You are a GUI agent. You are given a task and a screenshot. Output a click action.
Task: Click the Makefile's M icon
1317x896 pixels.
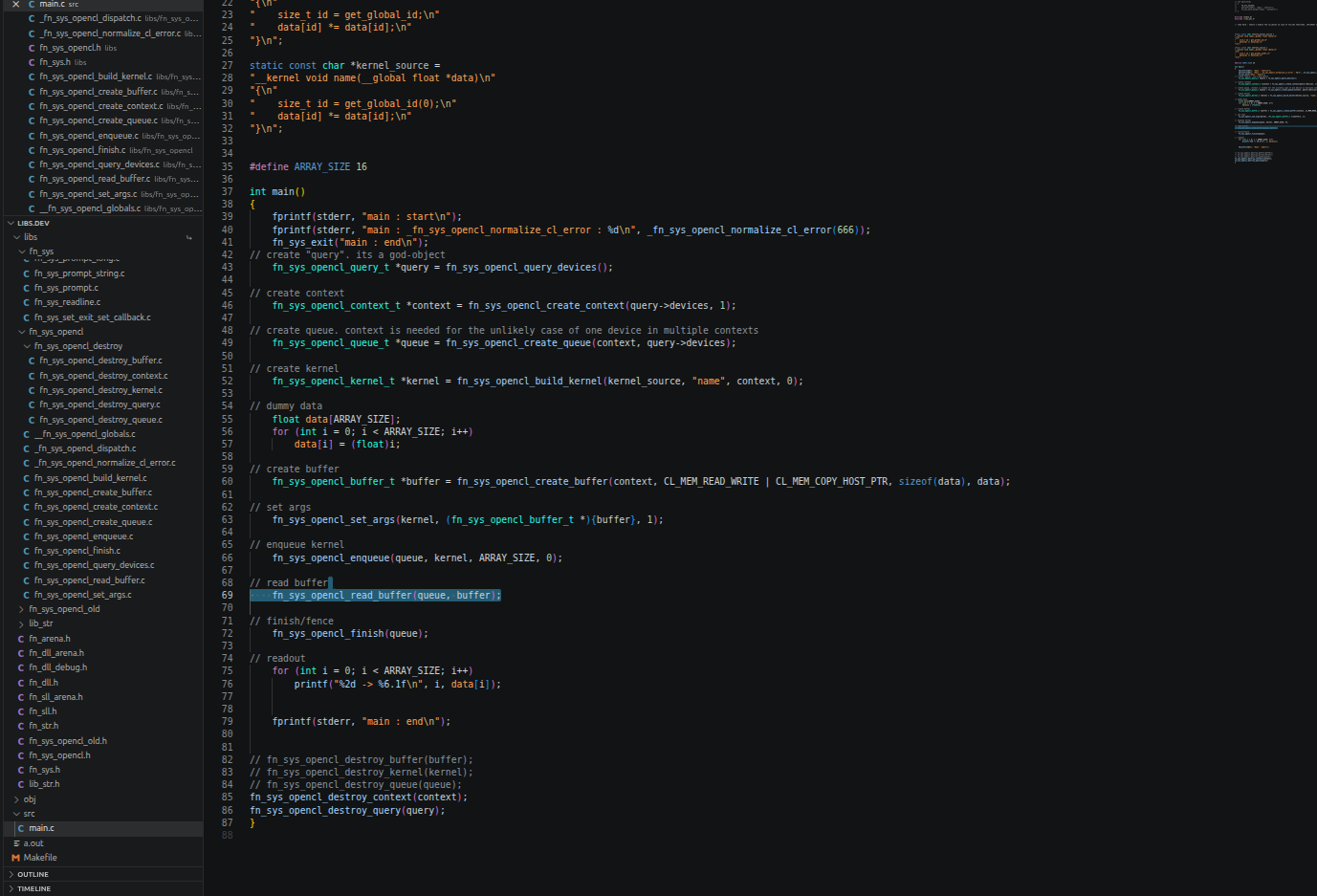click(15, 858)
